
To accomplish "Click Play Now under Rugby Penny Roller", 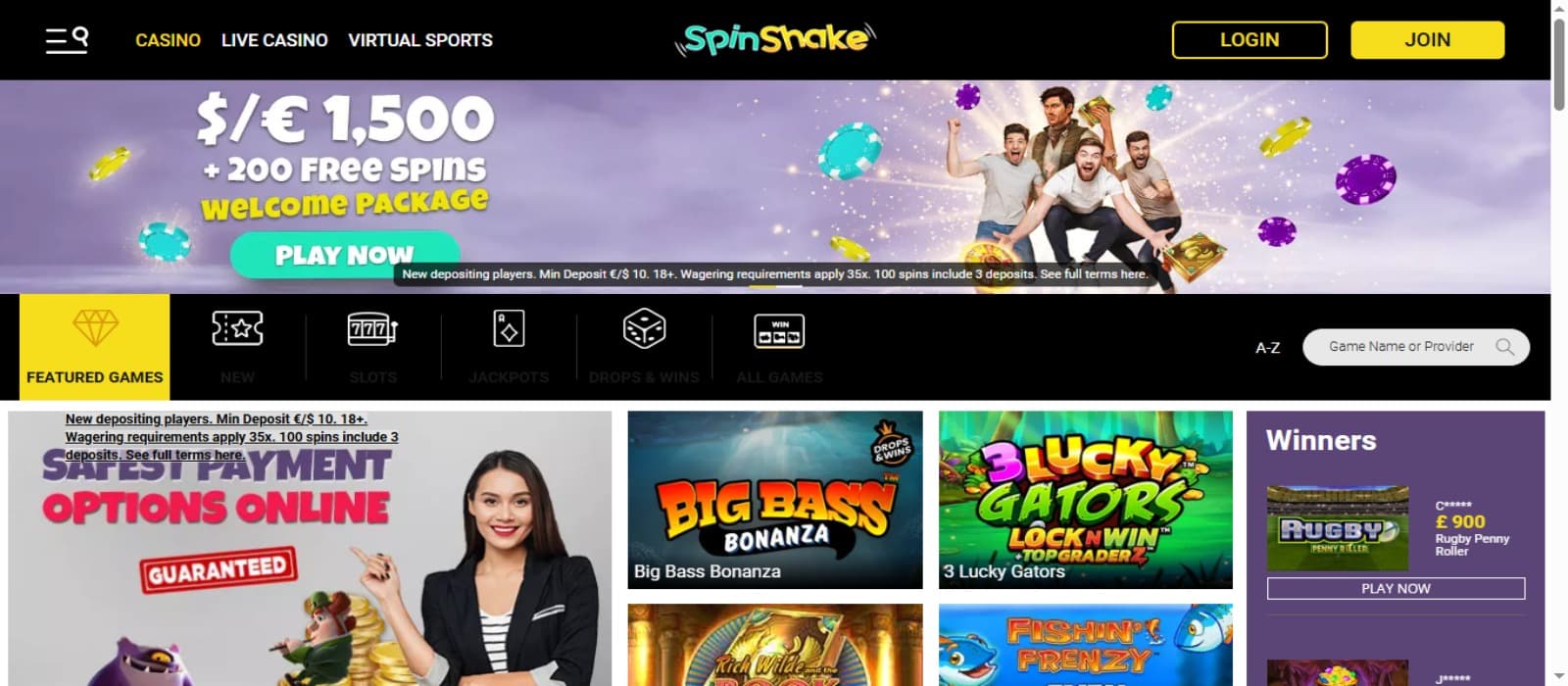I will click(1396, 588).
